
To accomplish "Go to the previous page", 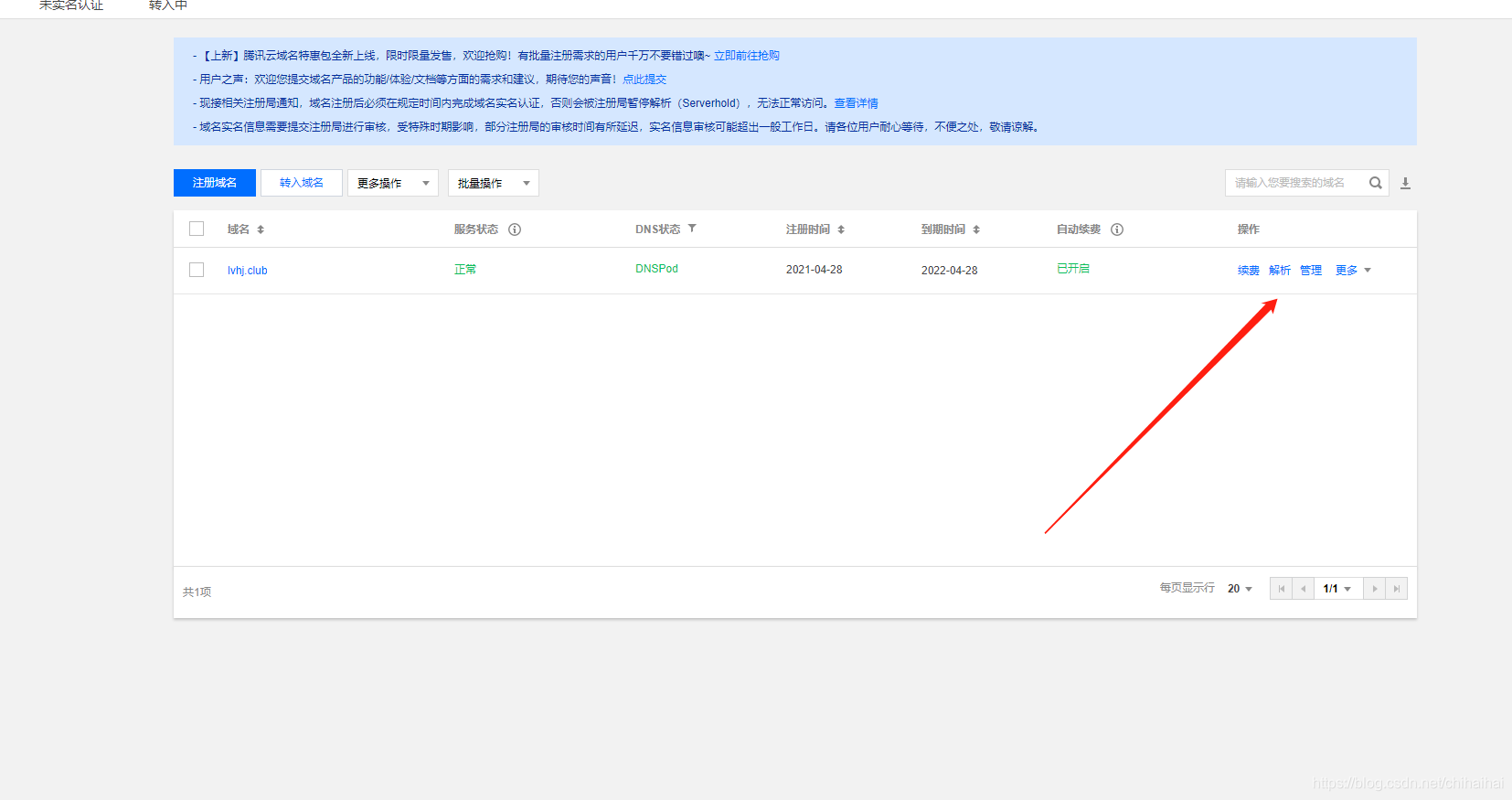I will (1304, 589).
